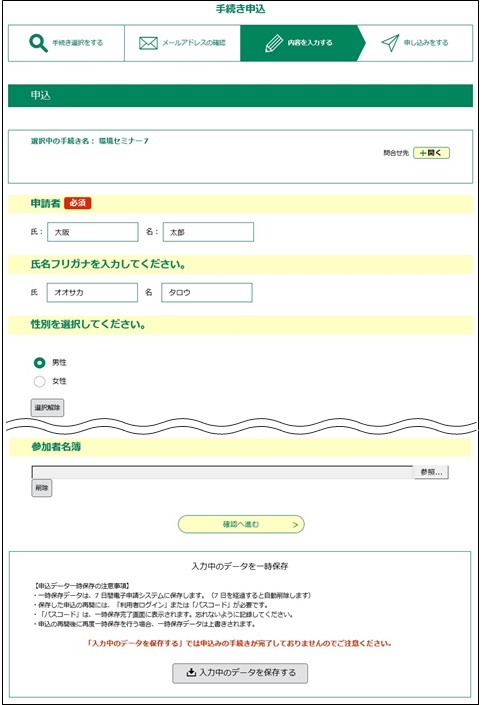Screen dimensions: 483x705
Task: Click the 名 name field containing 太郎
Action: (x=208, y=232)
